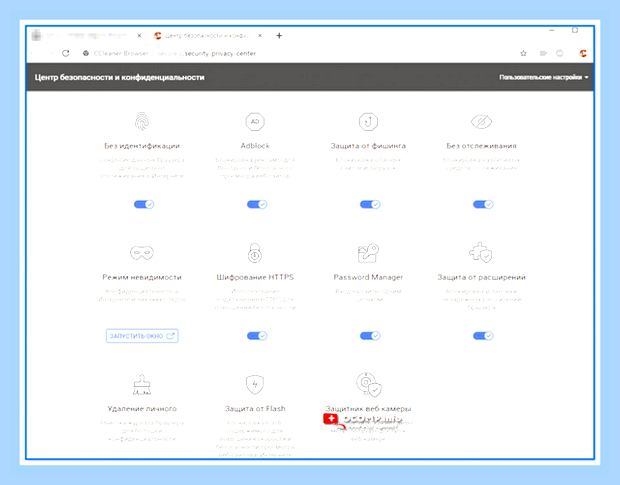This screenshot has height=485, width=620.
Task: Toggle Защита от расширений switch
Action: click(x=483, y=336)
